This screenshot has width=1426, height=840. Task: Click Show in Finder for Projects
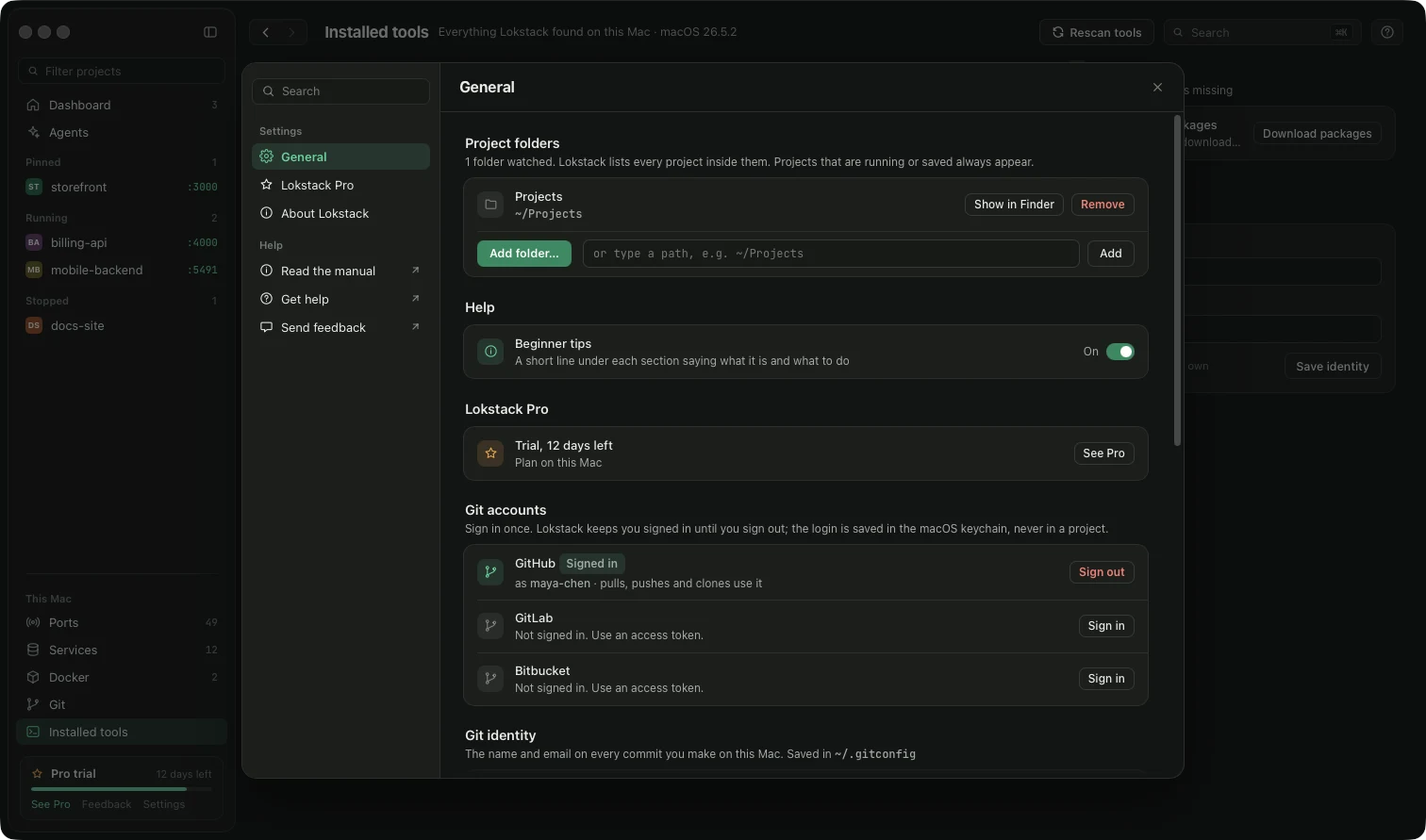click(1014, 205)
